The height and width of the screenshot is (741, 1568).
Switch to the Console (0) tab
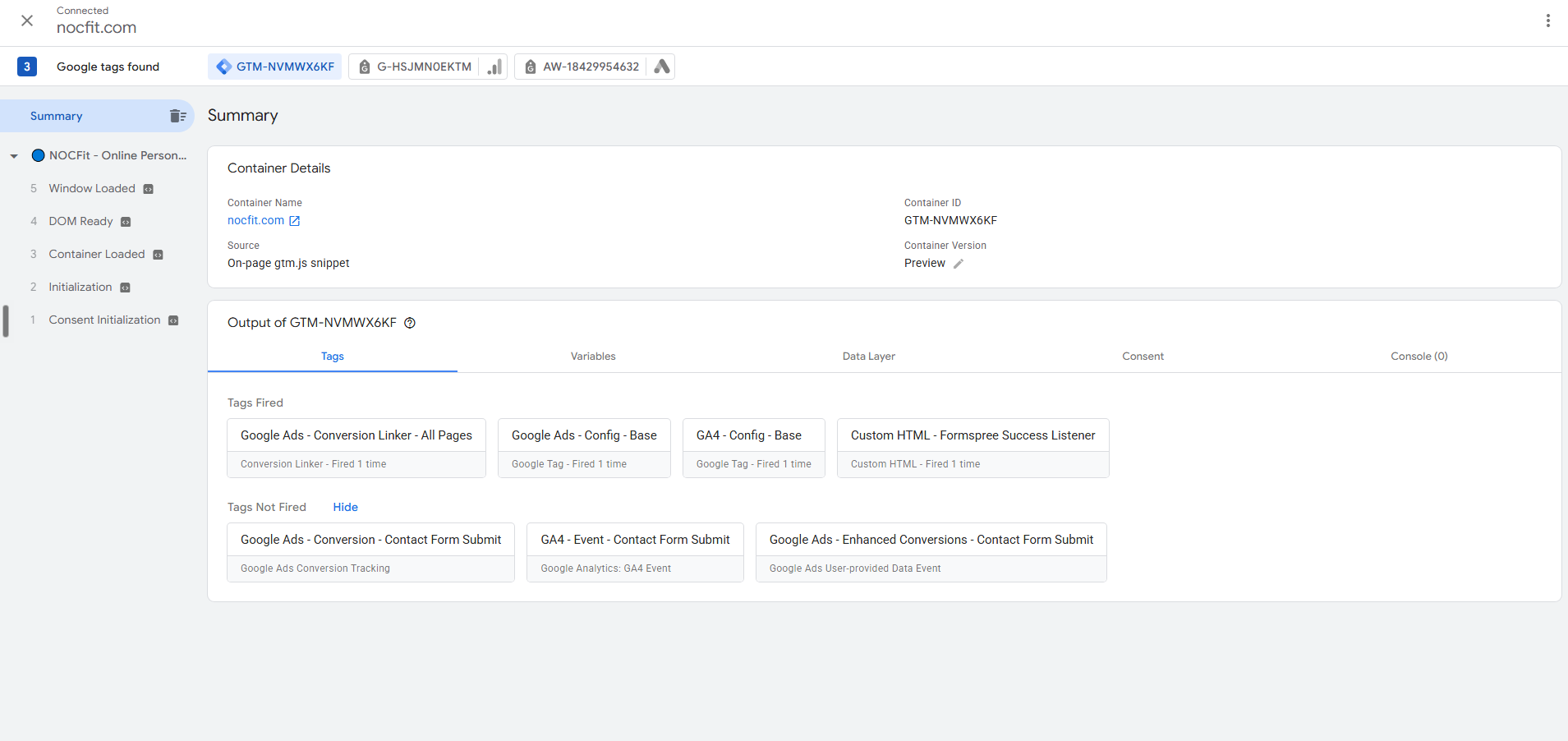1419,356
